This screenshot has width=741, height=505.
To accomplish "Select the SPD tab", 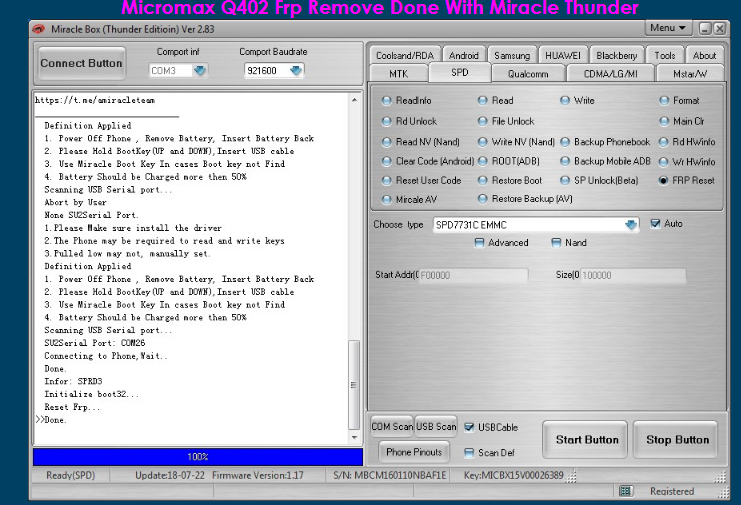I will (x=460, y=73).
